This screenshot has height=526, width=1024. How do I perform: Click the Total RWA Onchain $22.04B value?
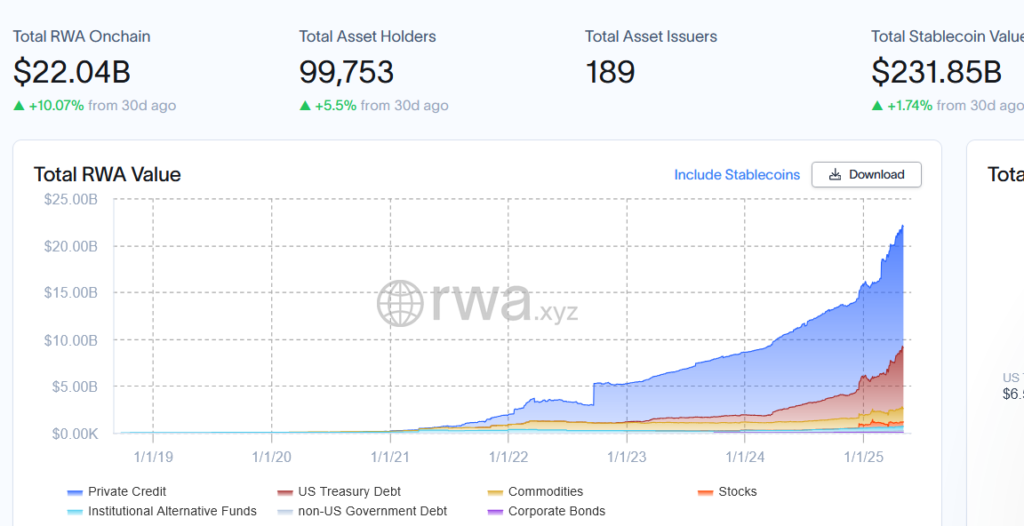click(x=72, y=72)
